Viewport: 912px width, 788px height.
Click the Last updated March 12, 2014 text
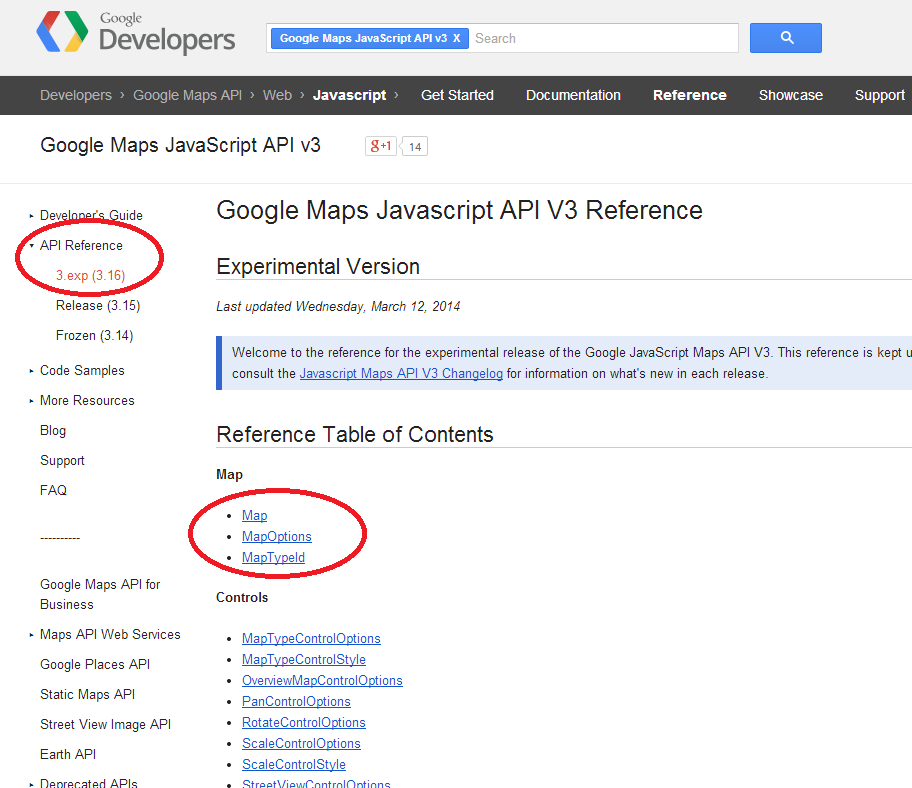pyautogui.click(x=338, y=306)
